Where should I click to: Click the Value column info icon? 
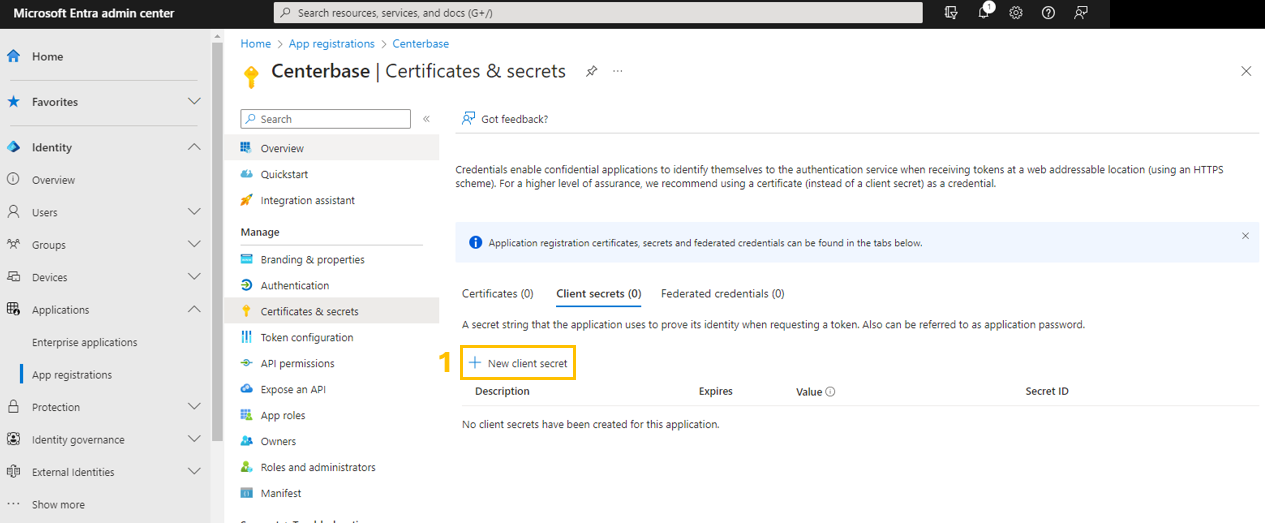[x=830, y=392]
